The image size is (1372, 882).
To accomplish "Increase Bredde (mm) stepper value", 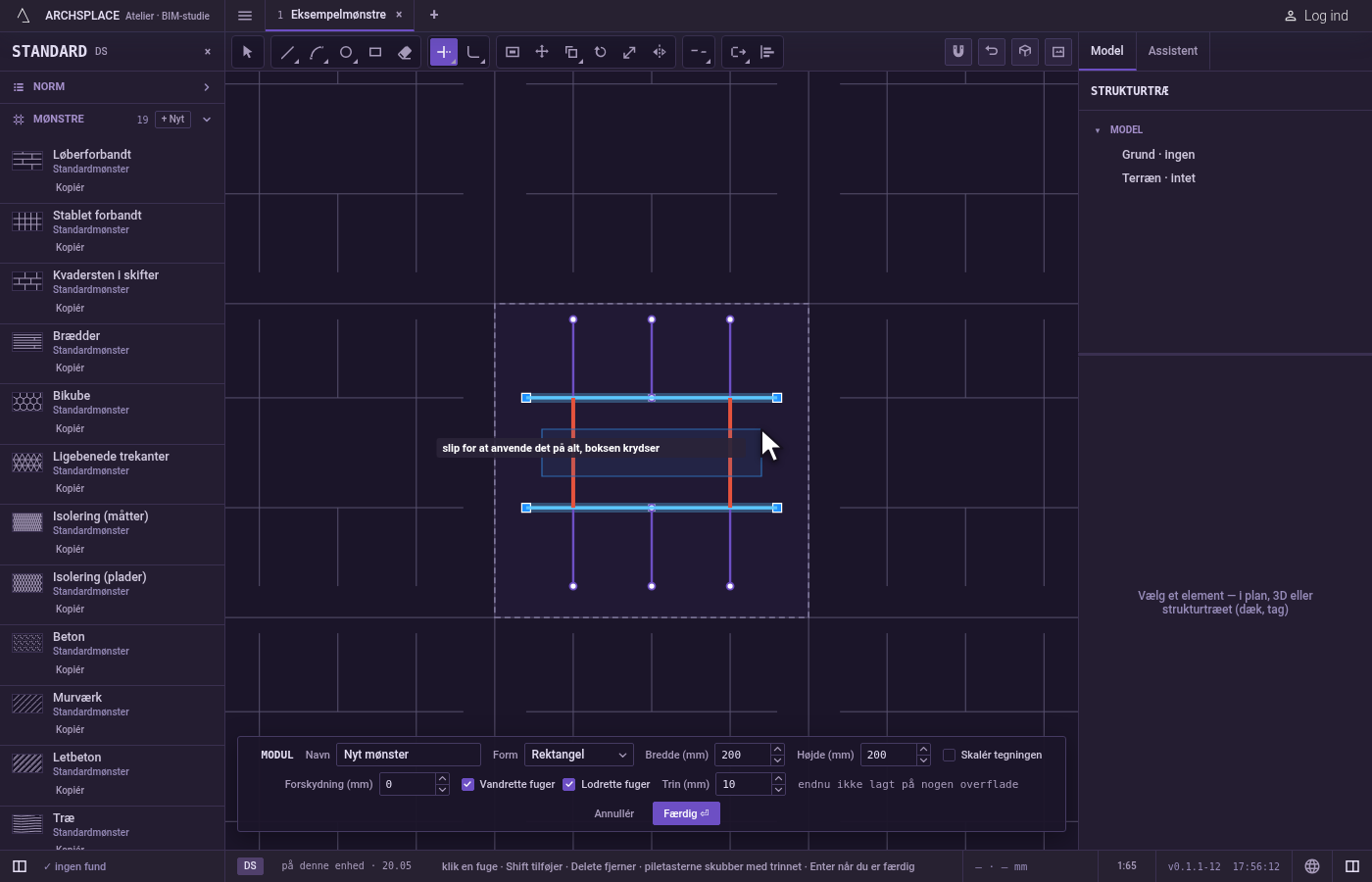I will (x=777, y=750).
